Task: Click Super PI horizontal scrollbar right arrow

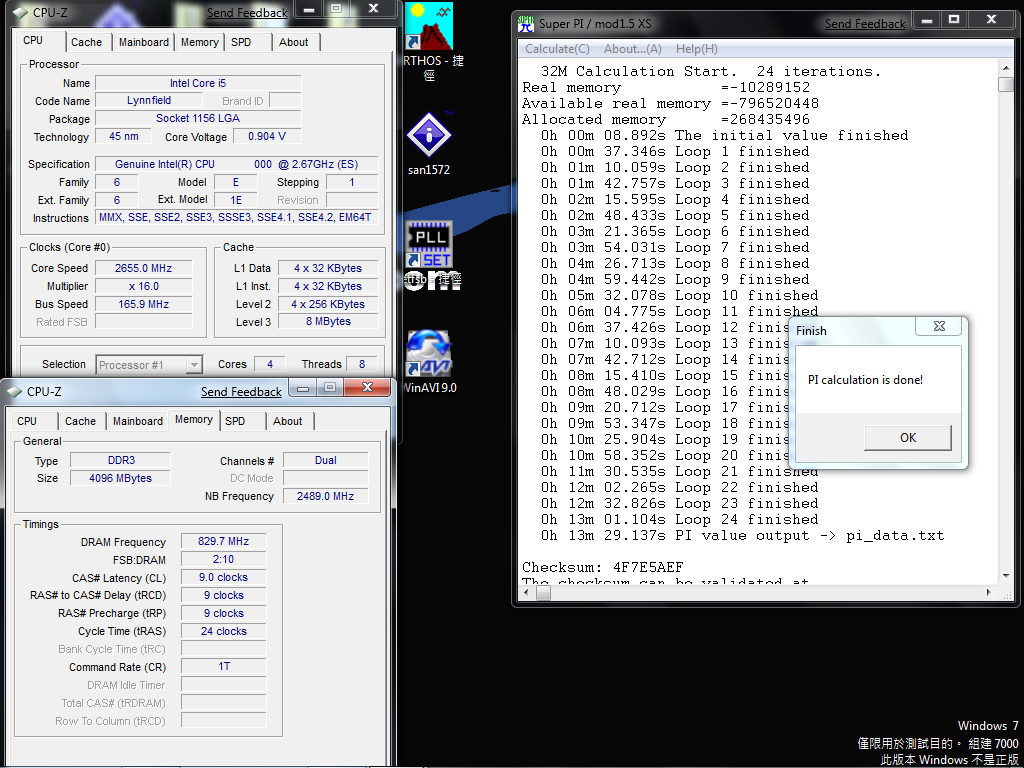Action: (x=989, y=593)
